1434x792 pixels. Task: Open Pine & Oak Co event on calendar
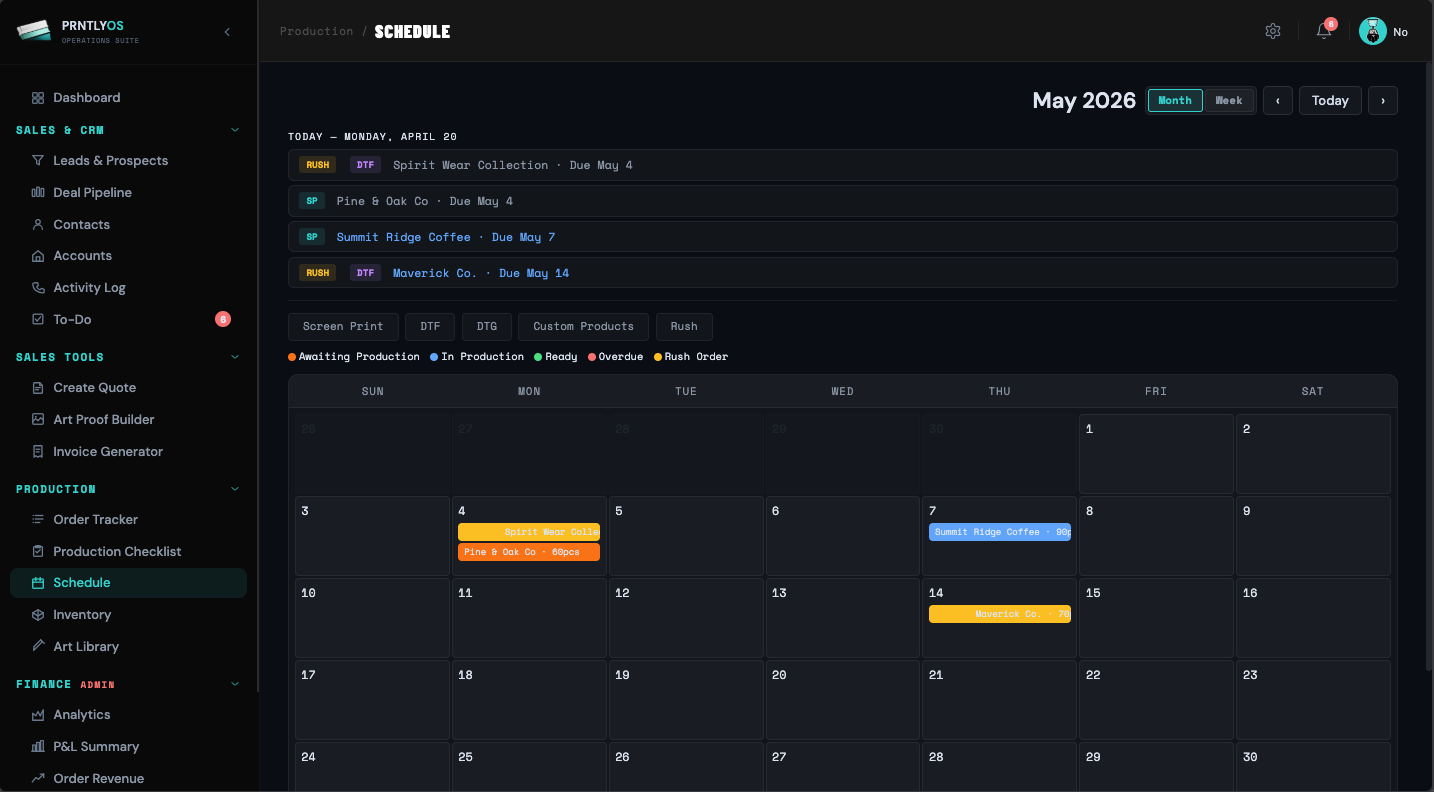pyautogui.click(x=529, y=552)
